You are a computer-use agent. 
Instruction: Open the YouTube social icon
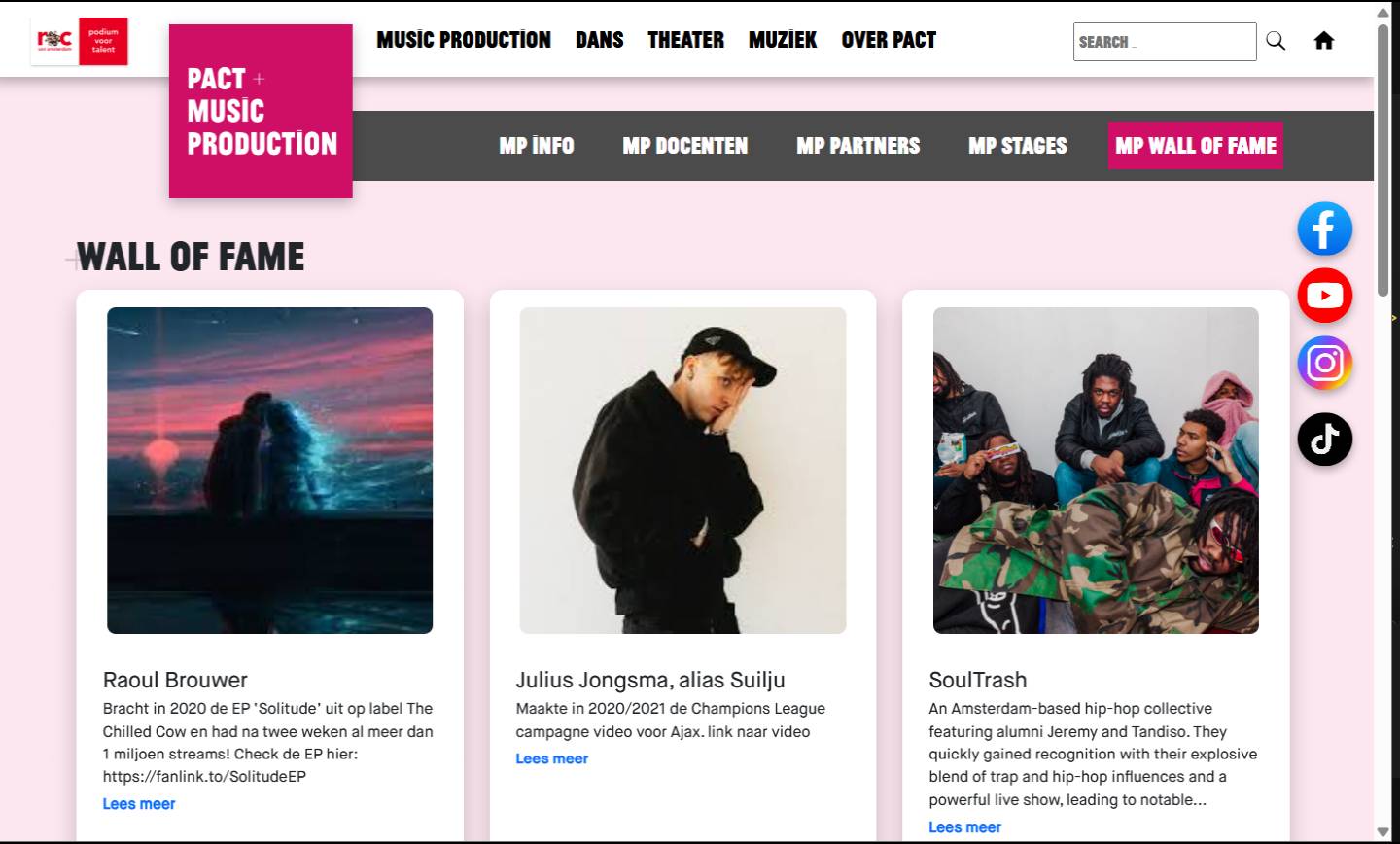(1324, 296)
